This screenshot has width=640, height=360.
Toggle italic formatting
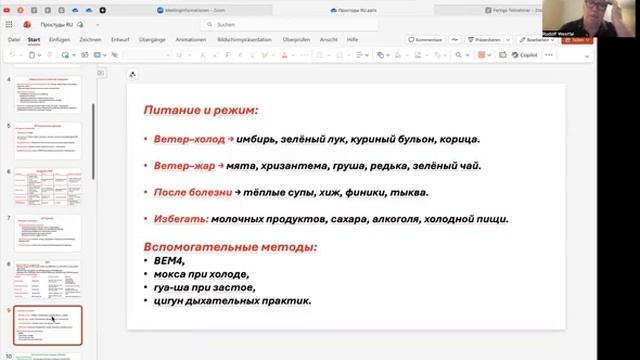[240, 55]
